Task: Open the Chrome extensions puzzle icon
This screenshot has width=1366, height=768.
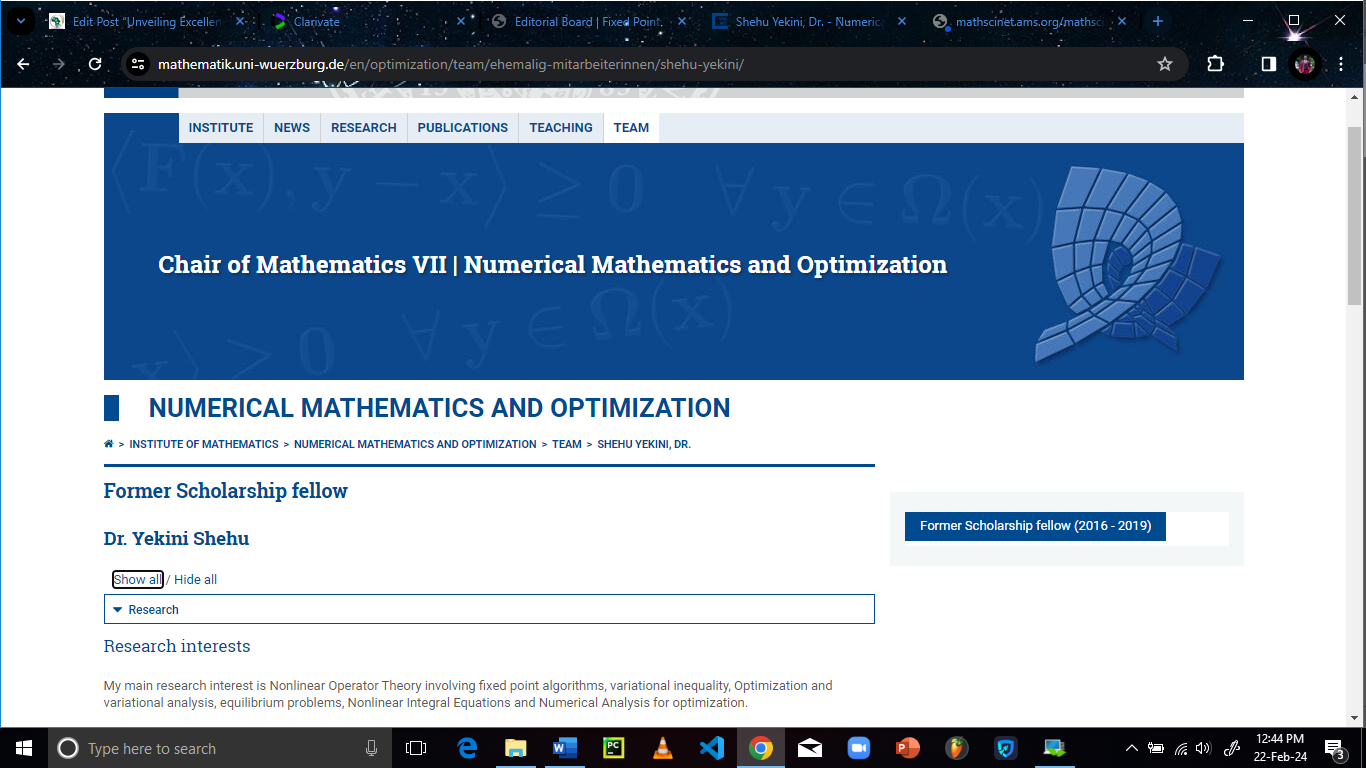Action: (x=1215, y=64)
